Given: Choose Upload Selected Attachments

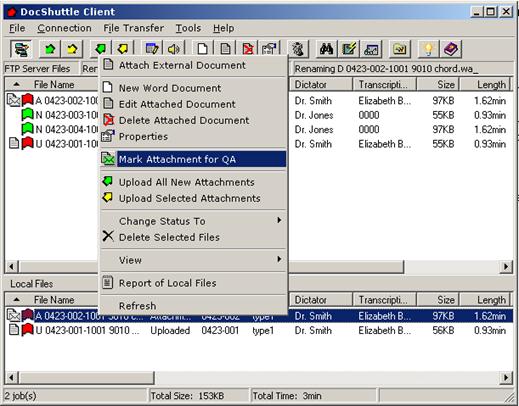Looking at the screenshot, I should click(x=193, y=198).
